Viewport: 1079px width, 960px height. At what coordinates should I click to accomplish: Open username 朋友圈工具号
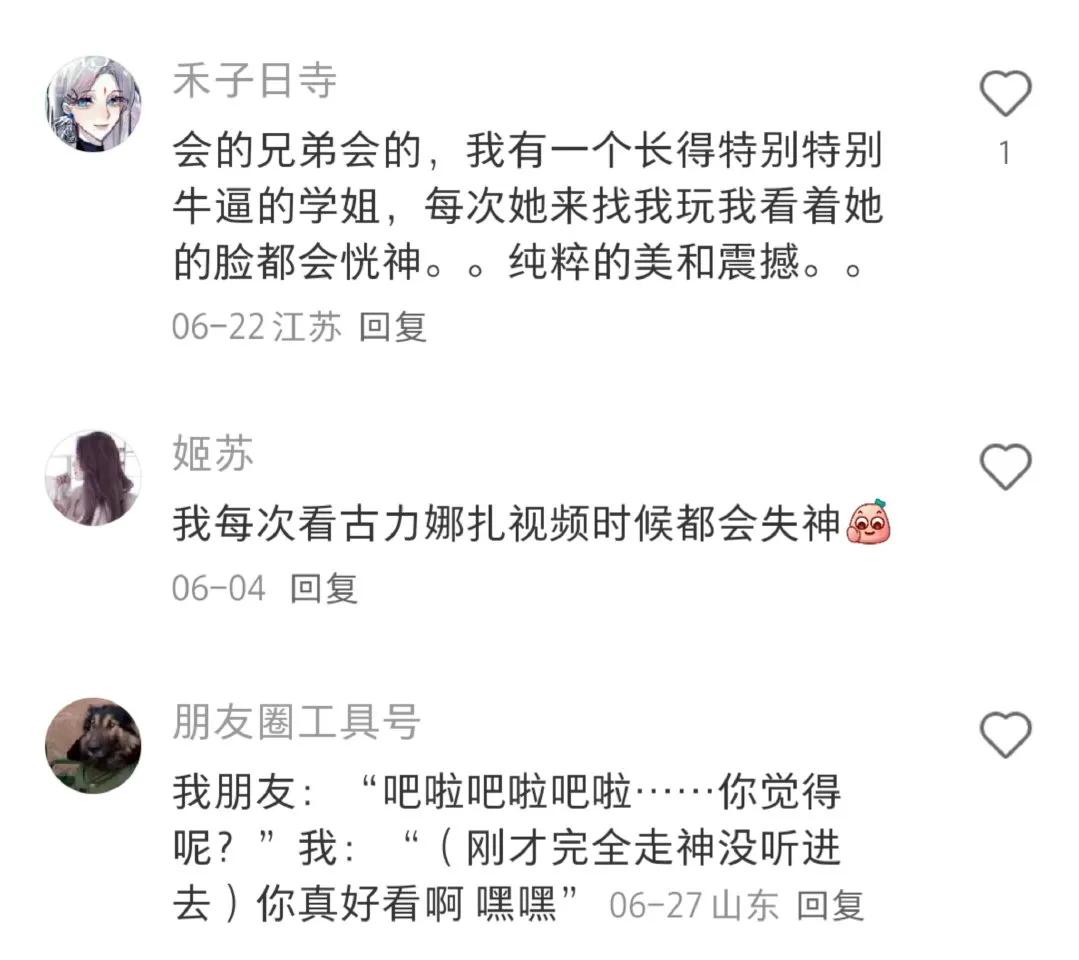(296, 723)
